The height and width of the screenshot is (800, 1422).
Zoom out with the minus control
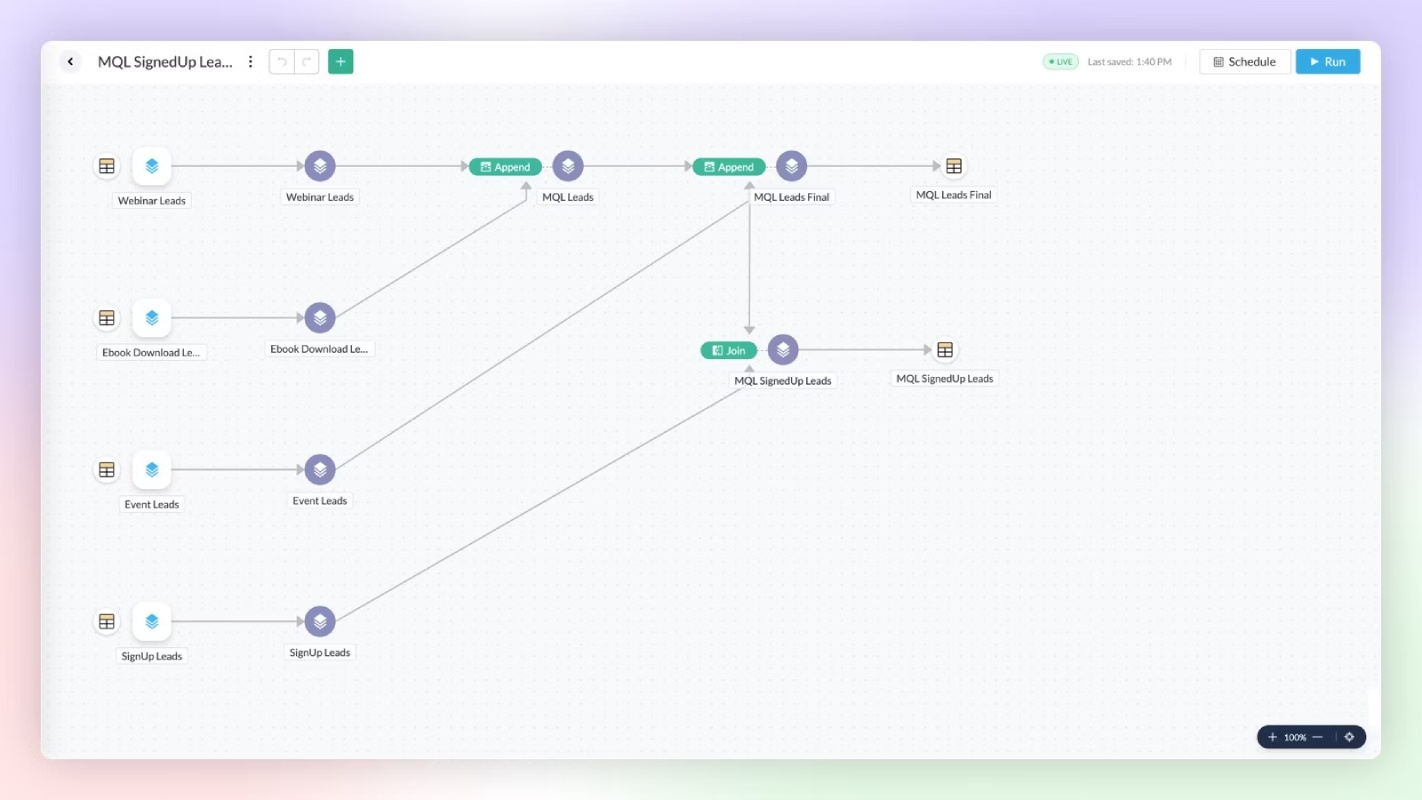click(1318, 737)
